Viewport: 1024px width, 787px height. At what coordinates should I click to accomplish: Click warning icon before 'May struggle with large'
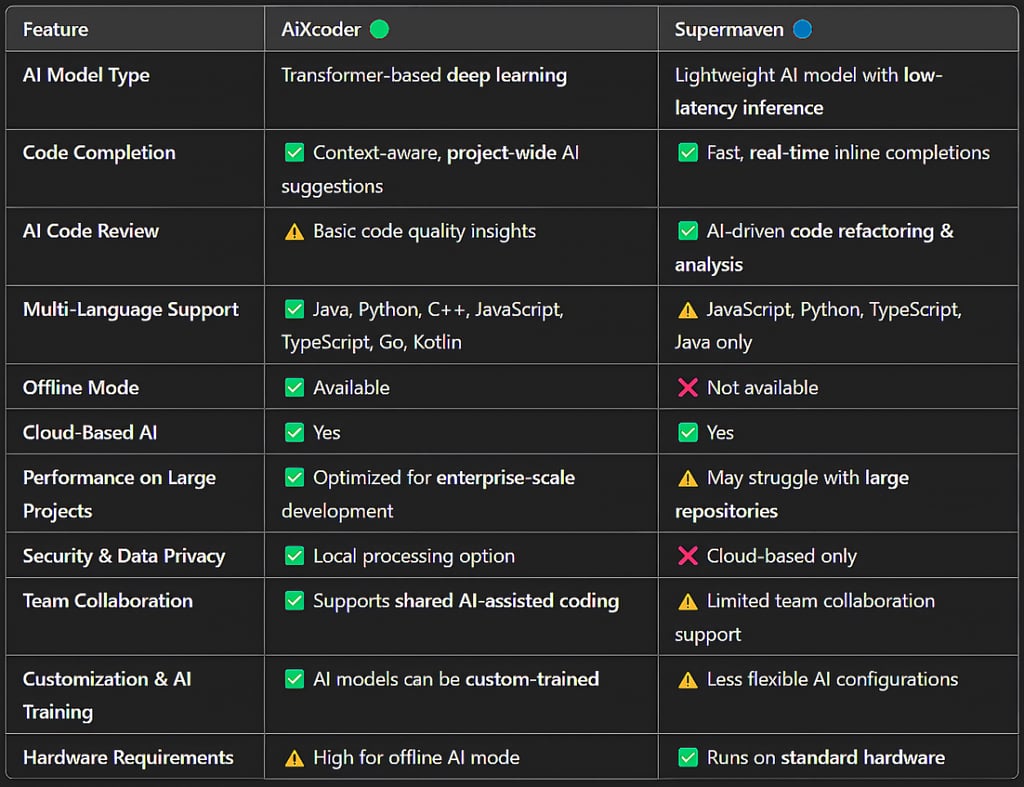[x=688, y=479]
